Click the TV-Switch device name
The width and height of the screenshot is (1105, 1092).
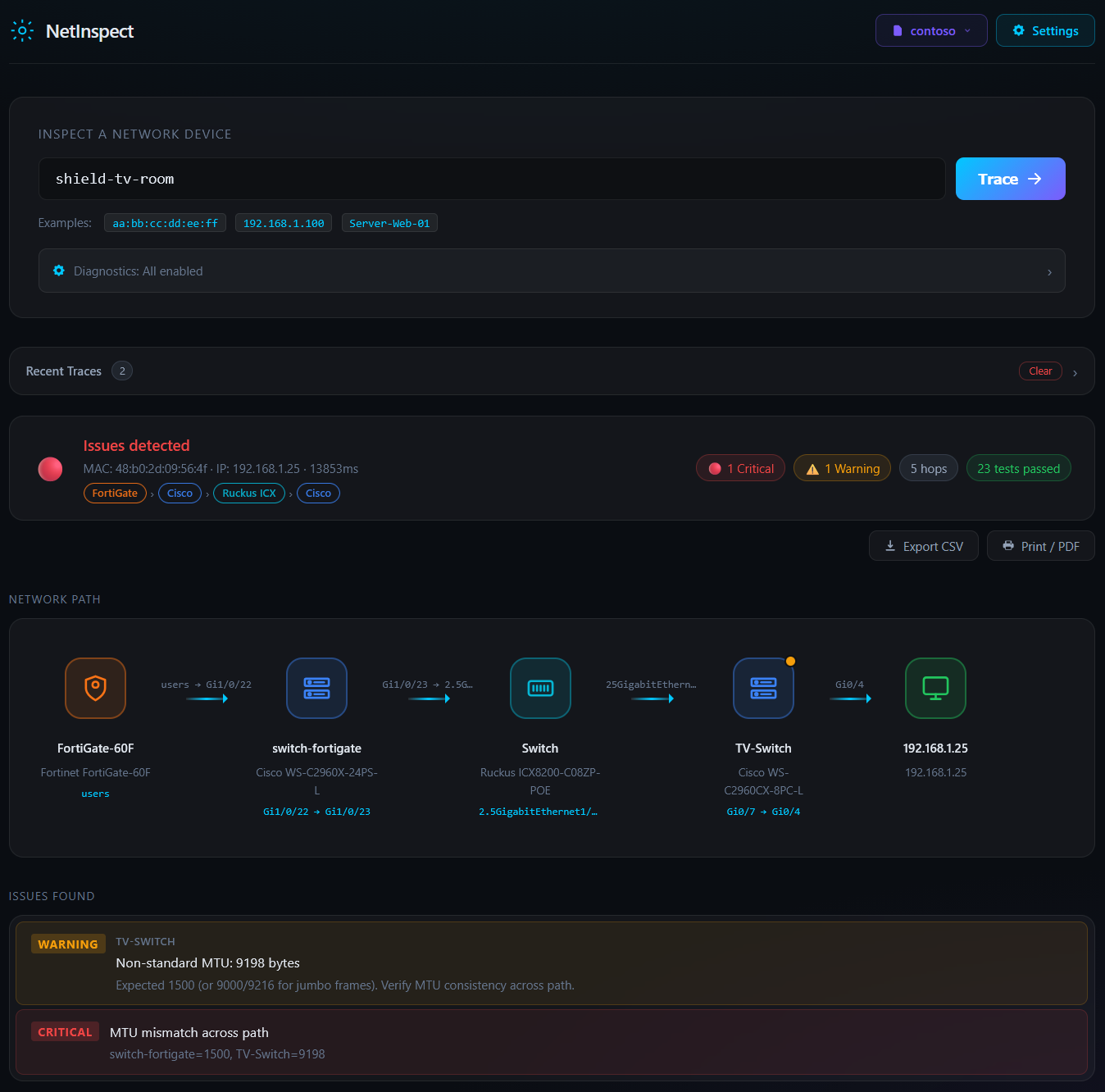[763, 748]
